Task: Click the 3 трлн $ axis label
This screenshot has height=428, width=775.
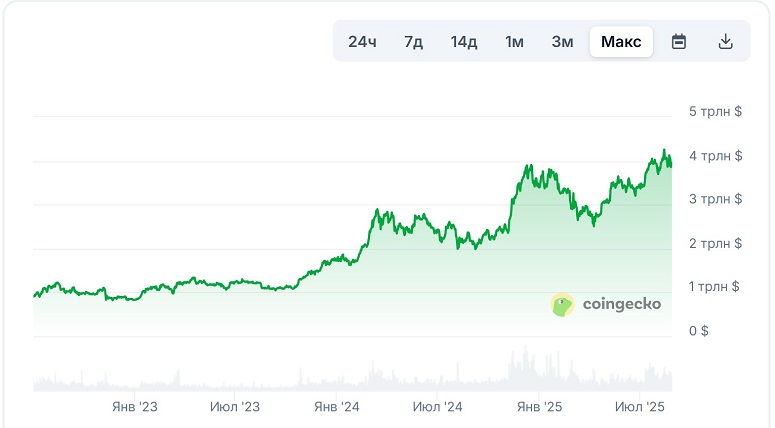Action: tap(716, 199)
